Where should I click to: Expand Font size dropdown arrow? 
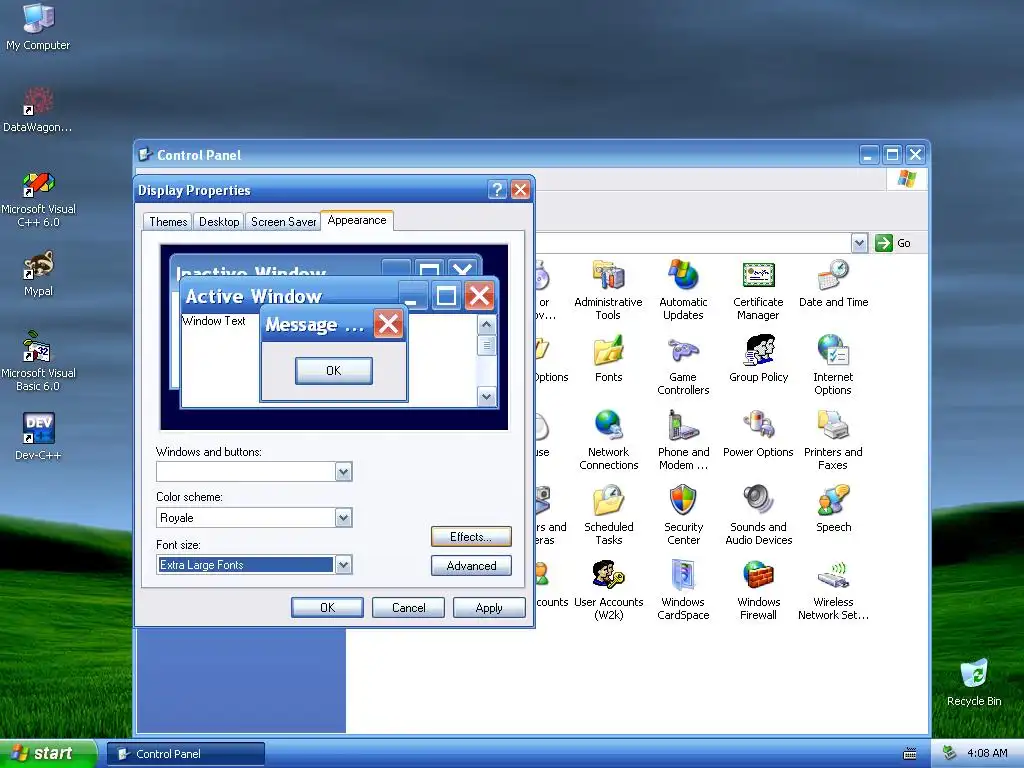344,565
